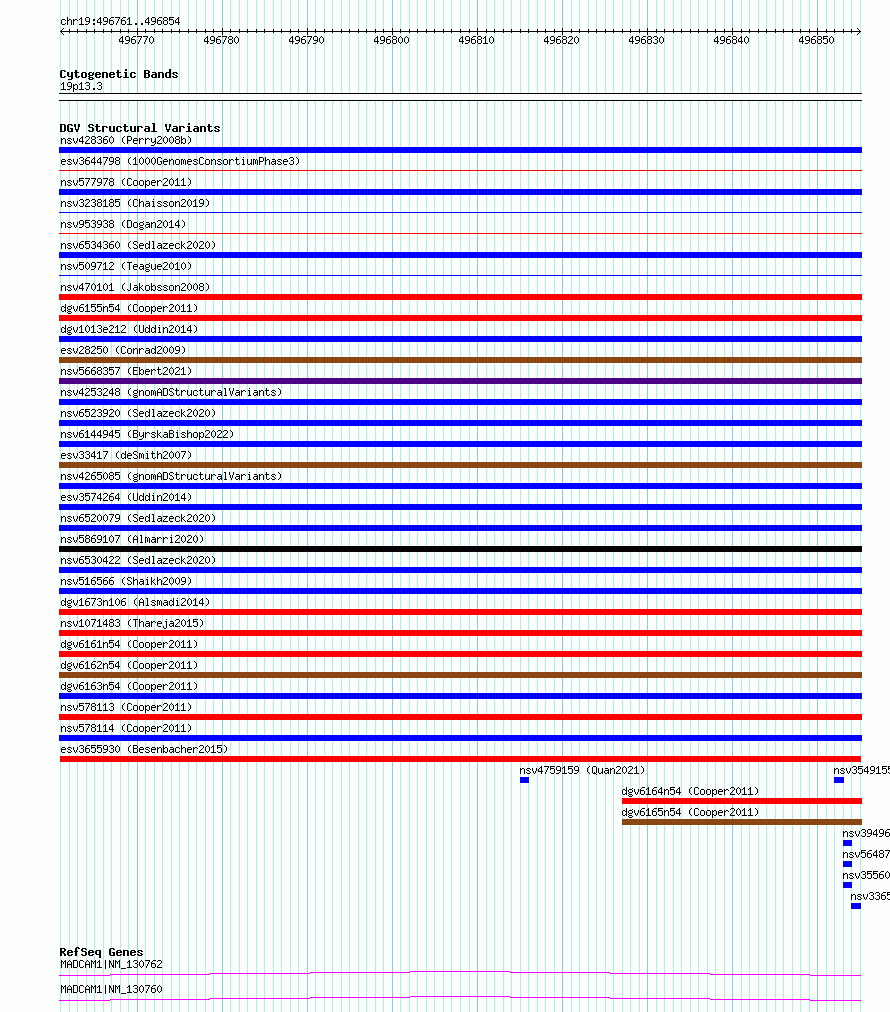Open variant nsv6534360 (Sedlazeck2020)

138,245
